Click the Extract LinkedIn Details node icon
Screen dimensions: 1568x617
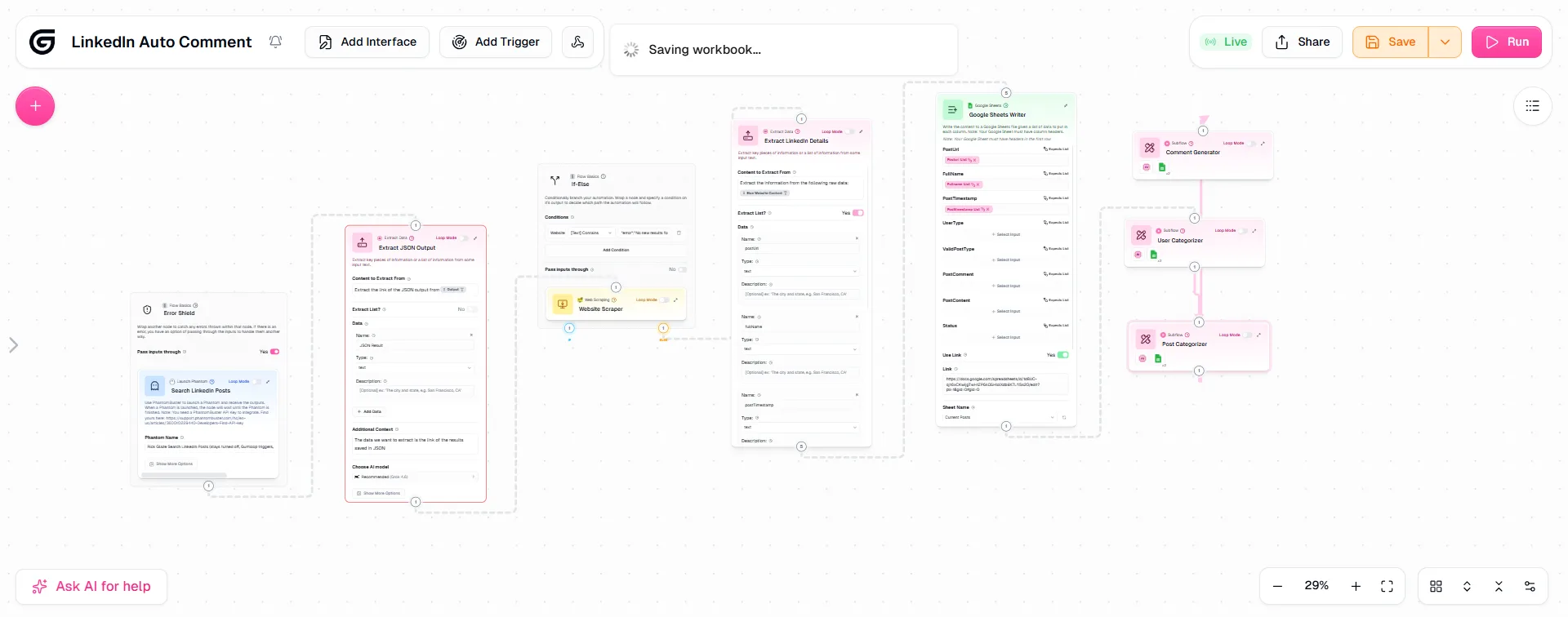pos(748,136)
